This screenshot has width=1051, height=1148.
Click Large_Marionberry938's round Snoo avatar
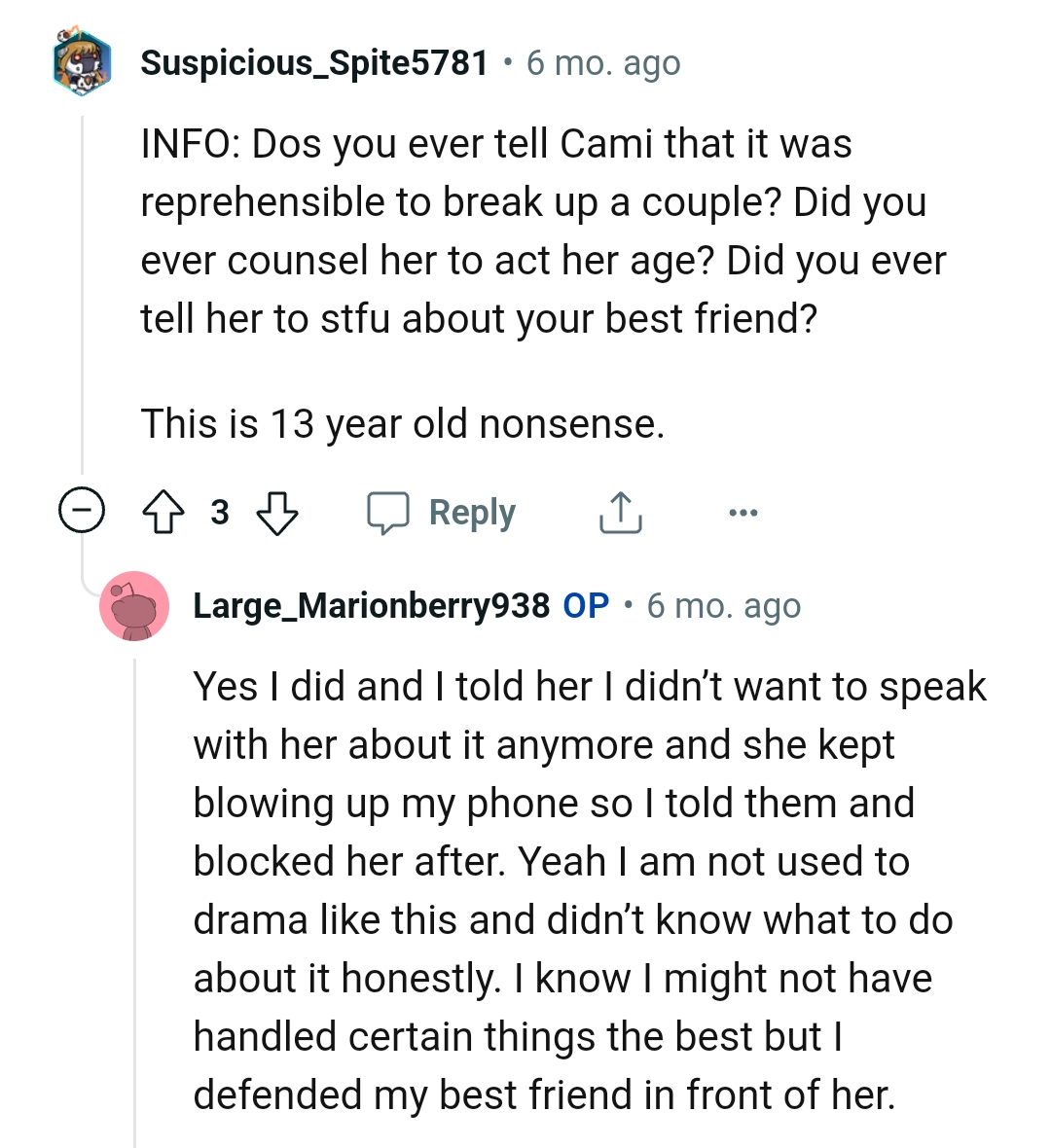135,606
